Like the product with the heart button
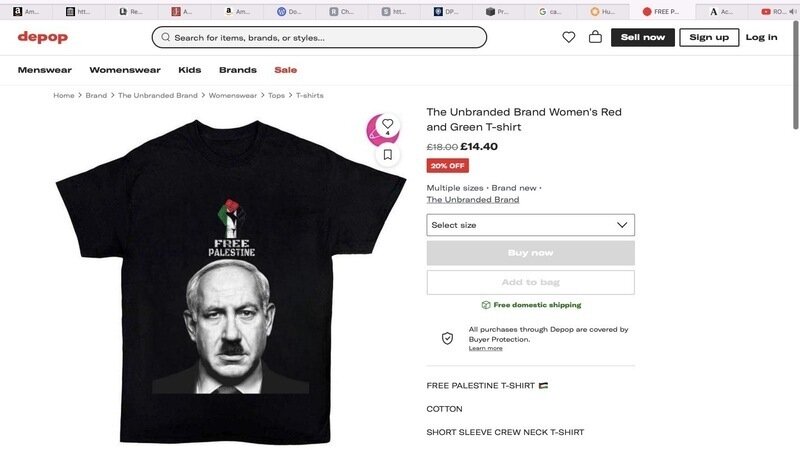Screen dimensions: 800x450 pyautogui.click(x=387, y=125)
